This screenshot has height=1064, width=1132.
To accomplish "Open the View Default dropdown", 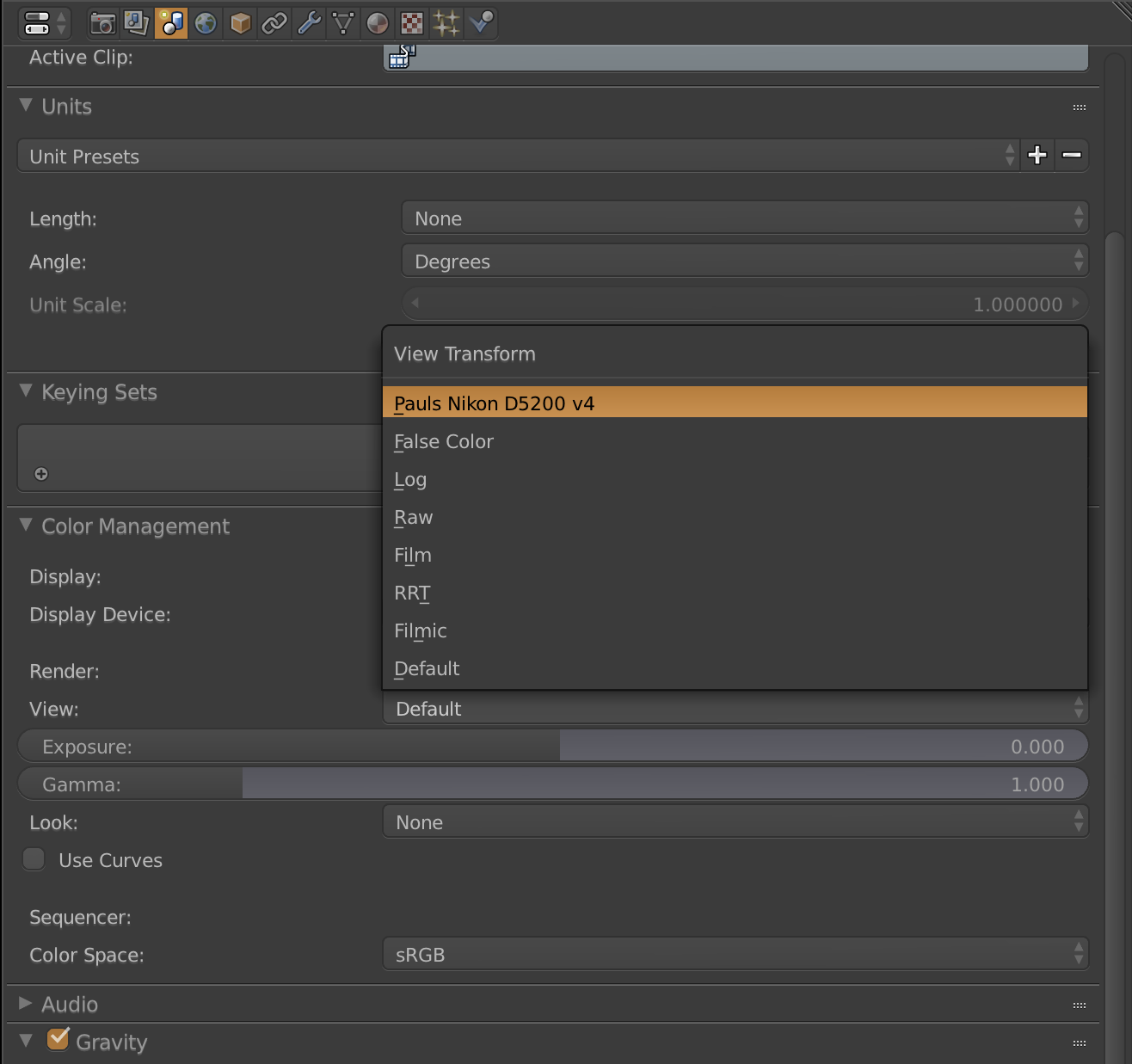I will click(735, 709).
